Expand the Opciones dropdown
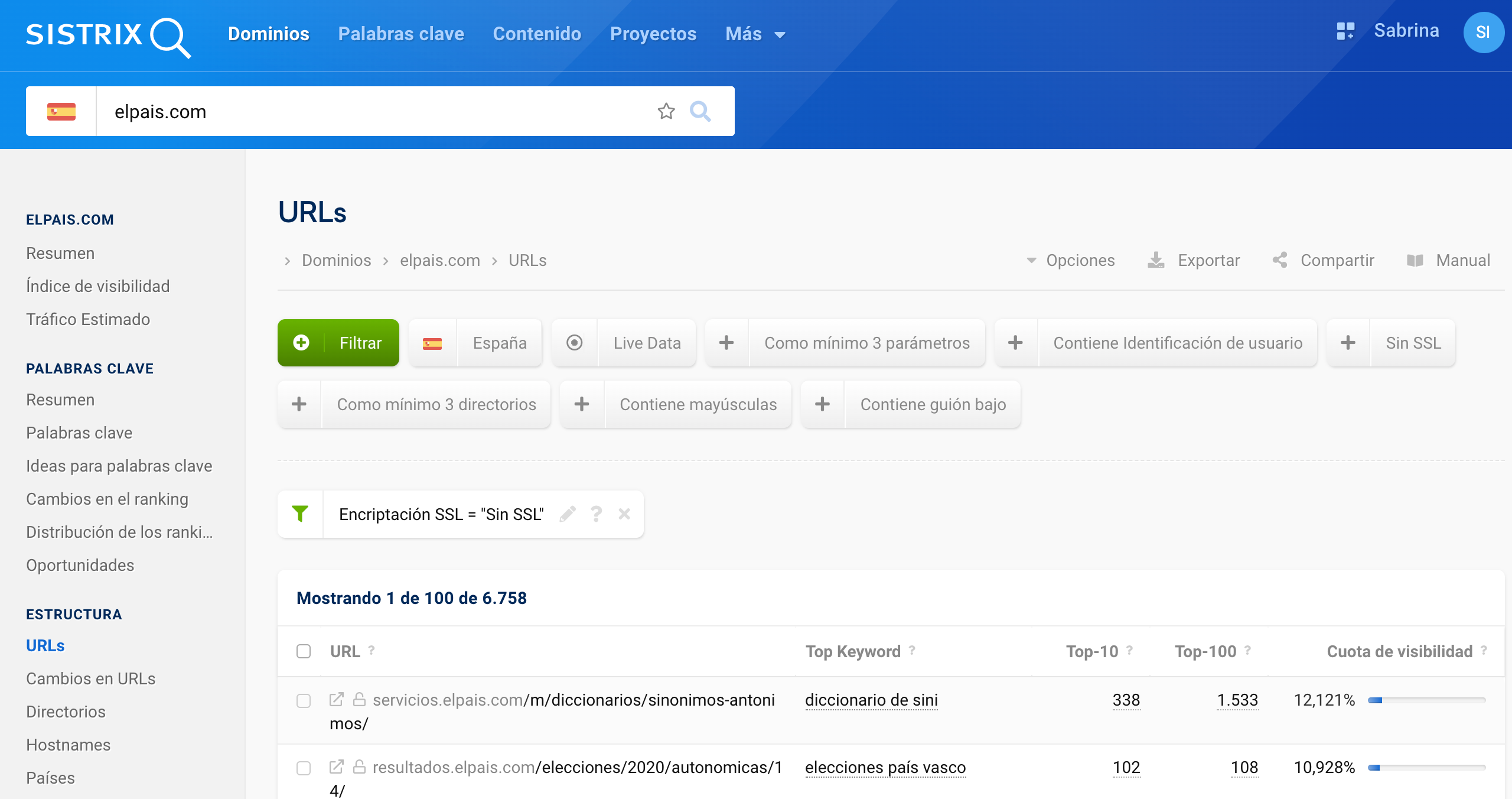This screenshot has height=799, width=1512. [1071, 261]
